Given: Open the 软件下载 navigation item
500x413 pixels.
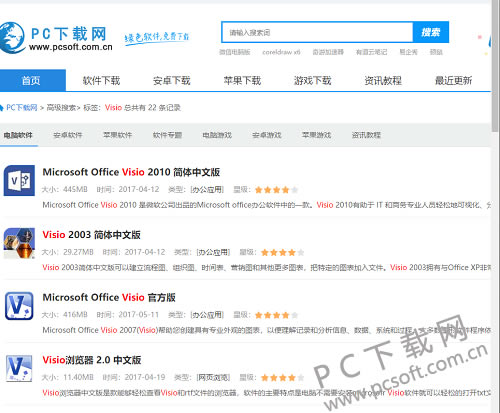Looking at the screenshot, I should click(101, 80).
